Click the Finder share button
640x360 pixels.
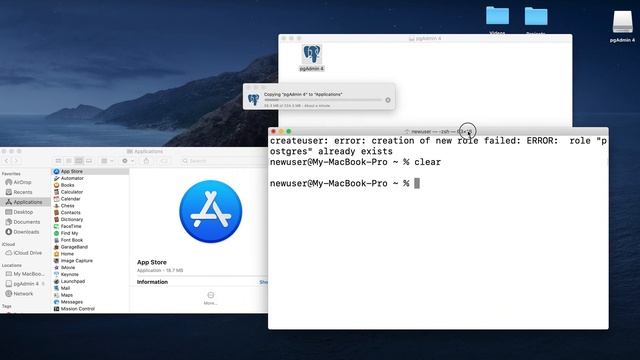click(146, 161)
